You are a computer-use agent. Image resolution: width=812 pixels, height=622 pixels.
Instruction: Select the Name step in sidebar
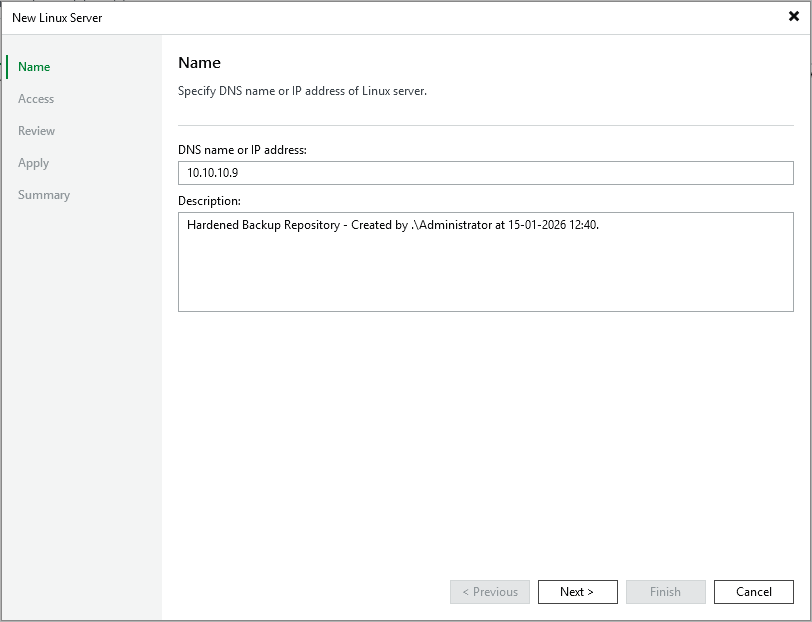(34, 67)
